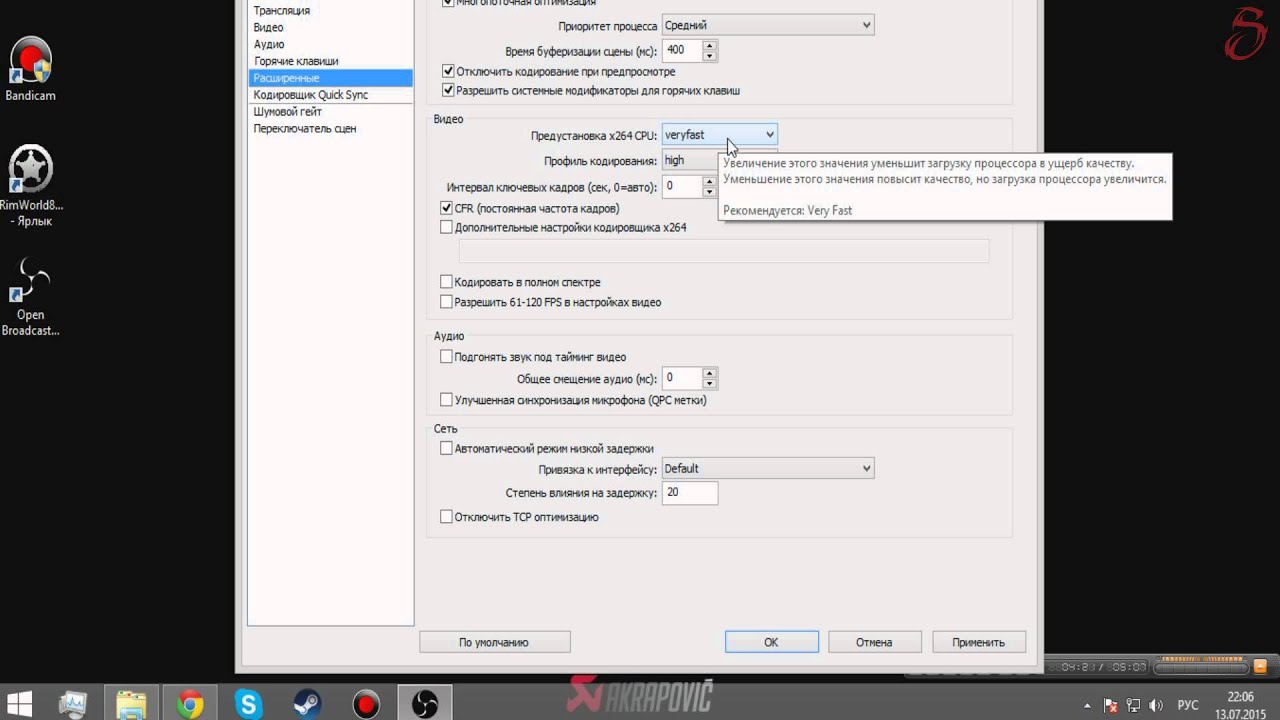Toggle 'Автоматический режим низкой задержки'
This screenshot has width=1280, height=720.
point(447,448)
